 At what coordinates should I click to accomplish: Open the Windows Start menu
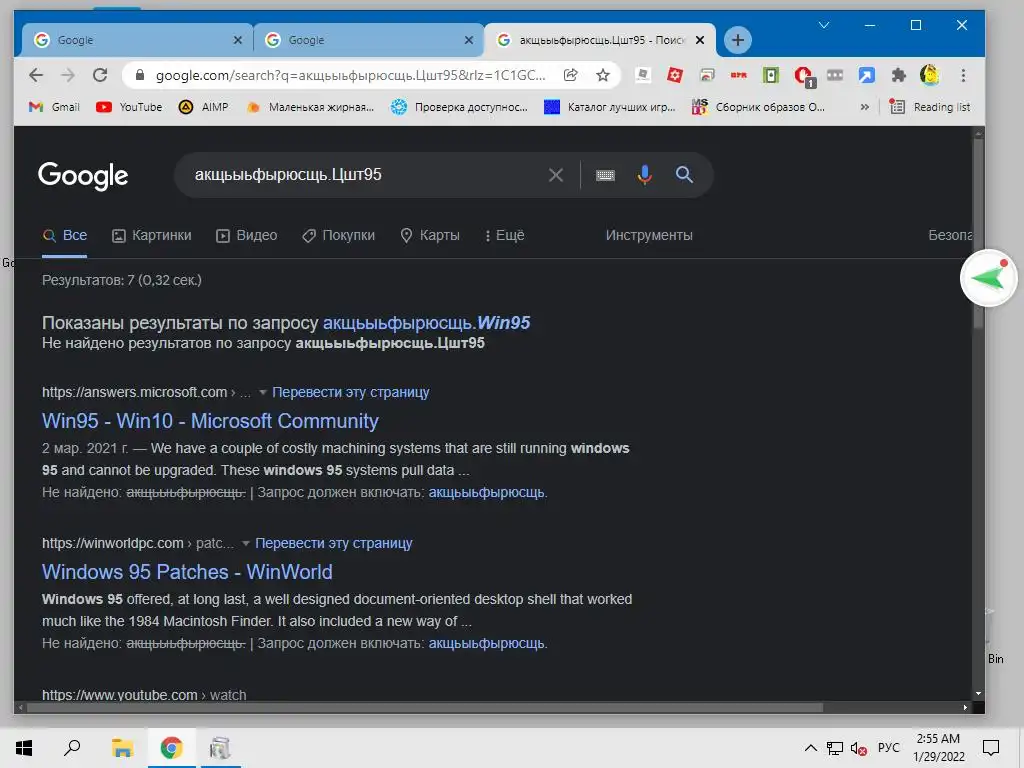[x=24, y=748]
